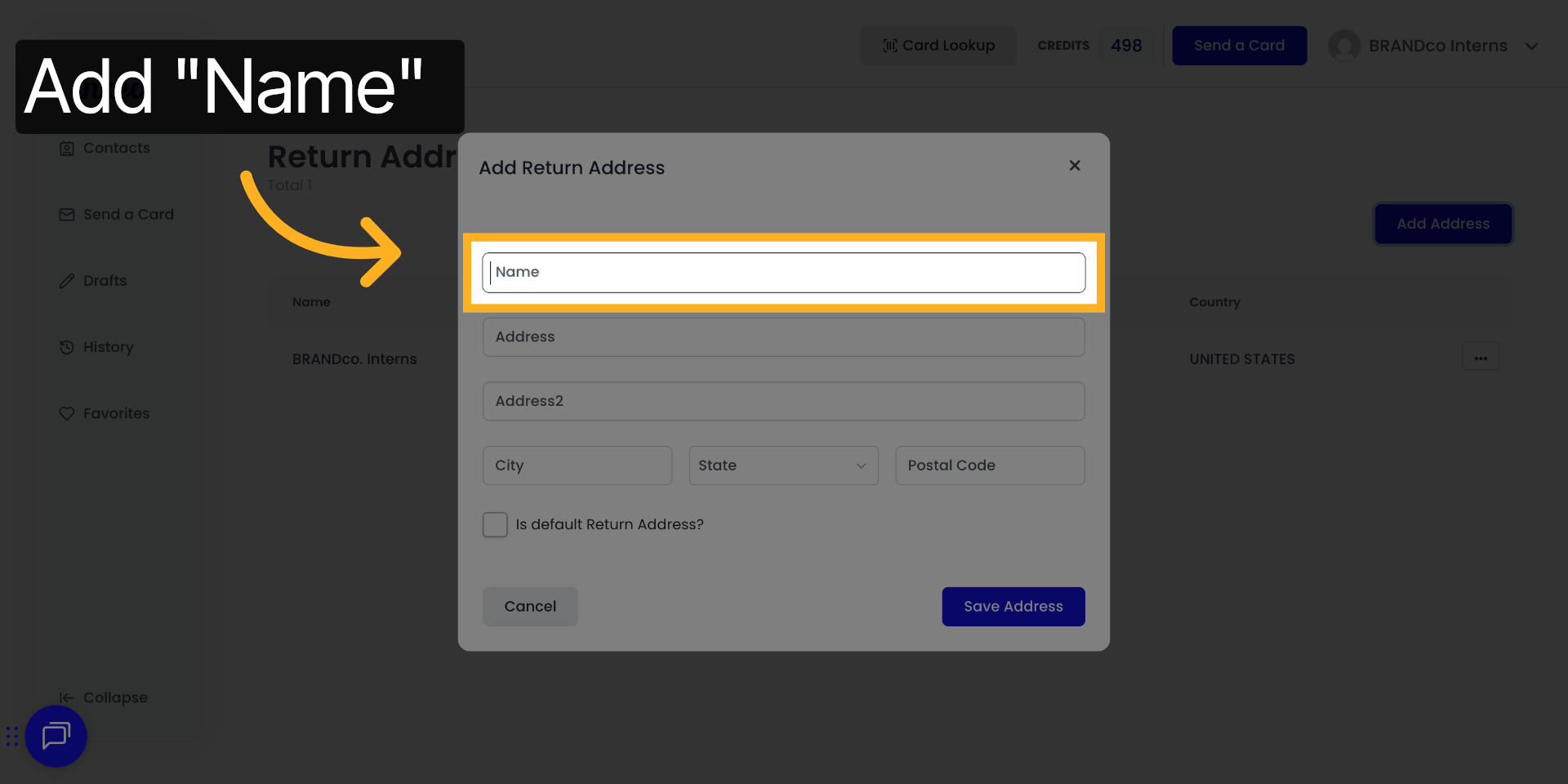Open the chat support bubble
This screenshot has height=784, width=1568.
[x=56, y=736]
